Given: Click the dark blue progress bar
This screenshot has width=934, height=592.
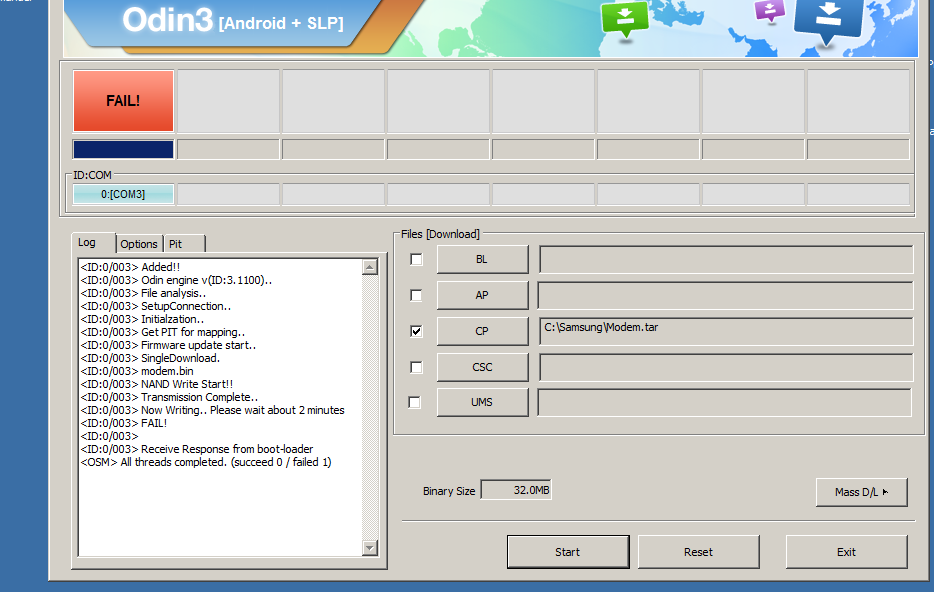Looking at the screenshot, I should click(123, 149).
